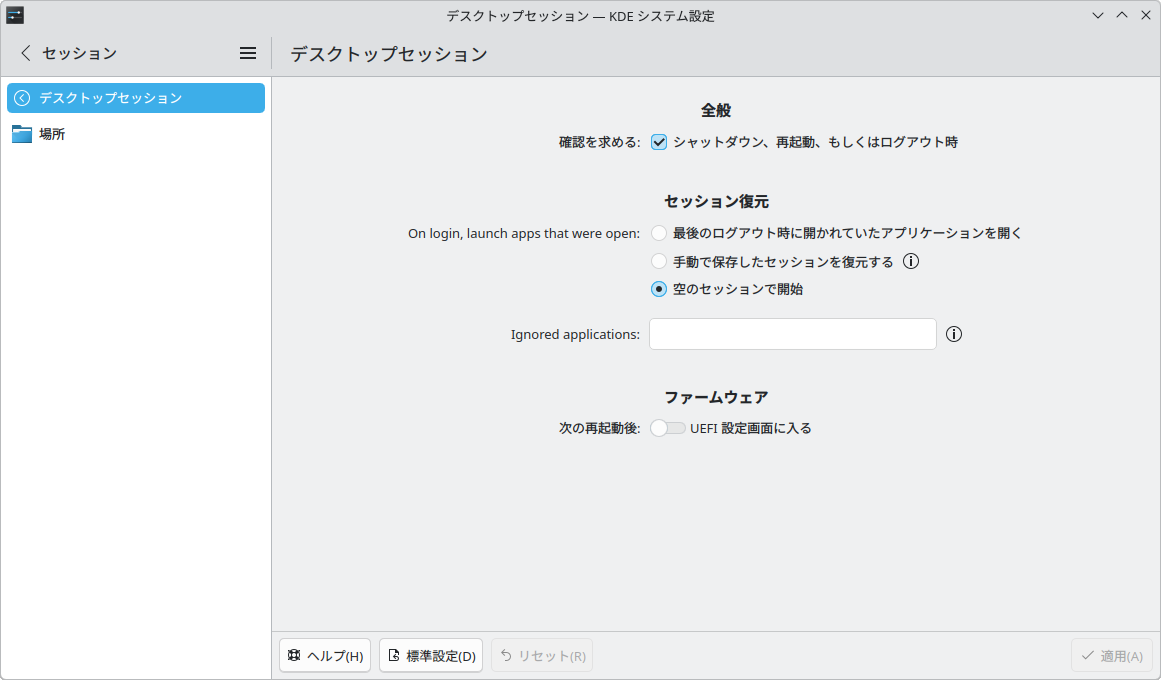
Task: Click the 適用(A) apply button
Action: pyautogui.click(x=1112, y=656)
